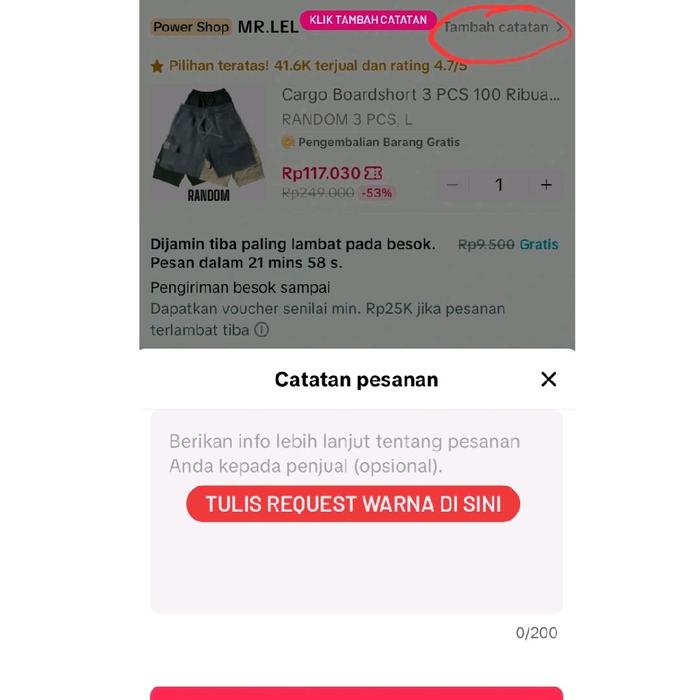Tap the -53% discount tag

tap(377, 193)
